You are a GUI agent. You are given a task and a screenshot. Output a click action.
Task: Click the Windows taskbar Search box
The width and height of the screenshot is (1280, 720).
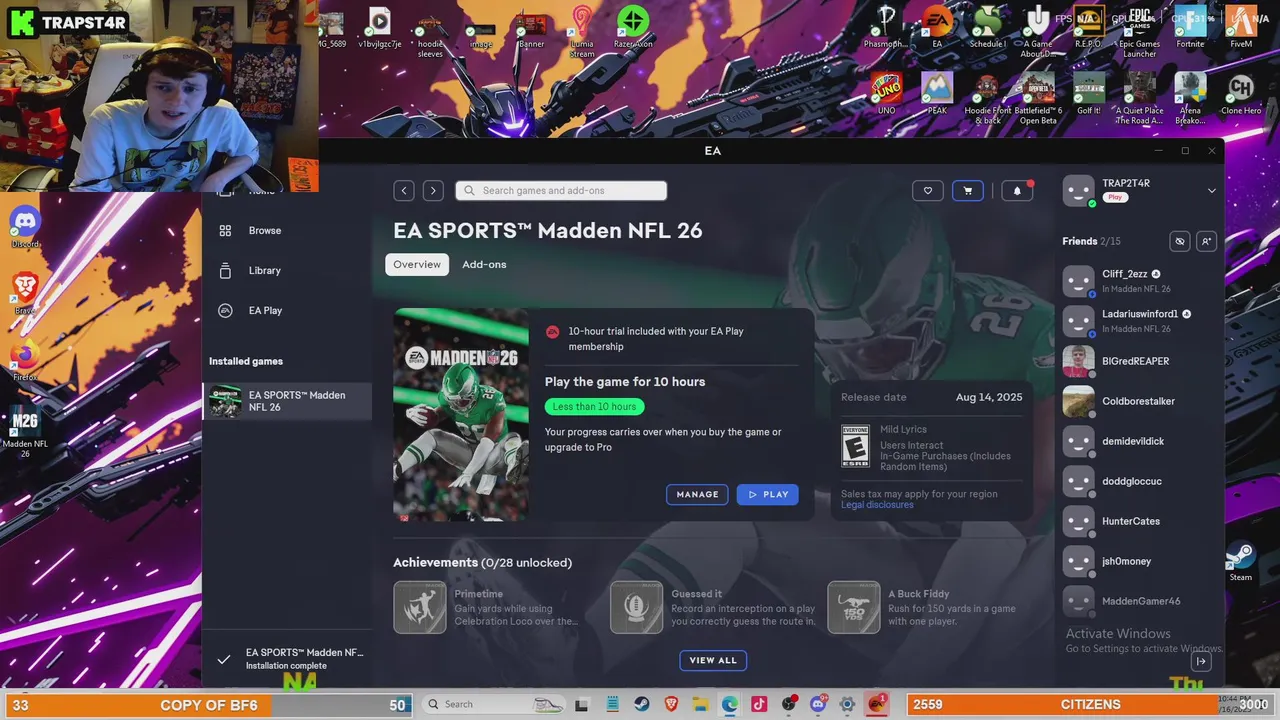[x=493, y=704]
